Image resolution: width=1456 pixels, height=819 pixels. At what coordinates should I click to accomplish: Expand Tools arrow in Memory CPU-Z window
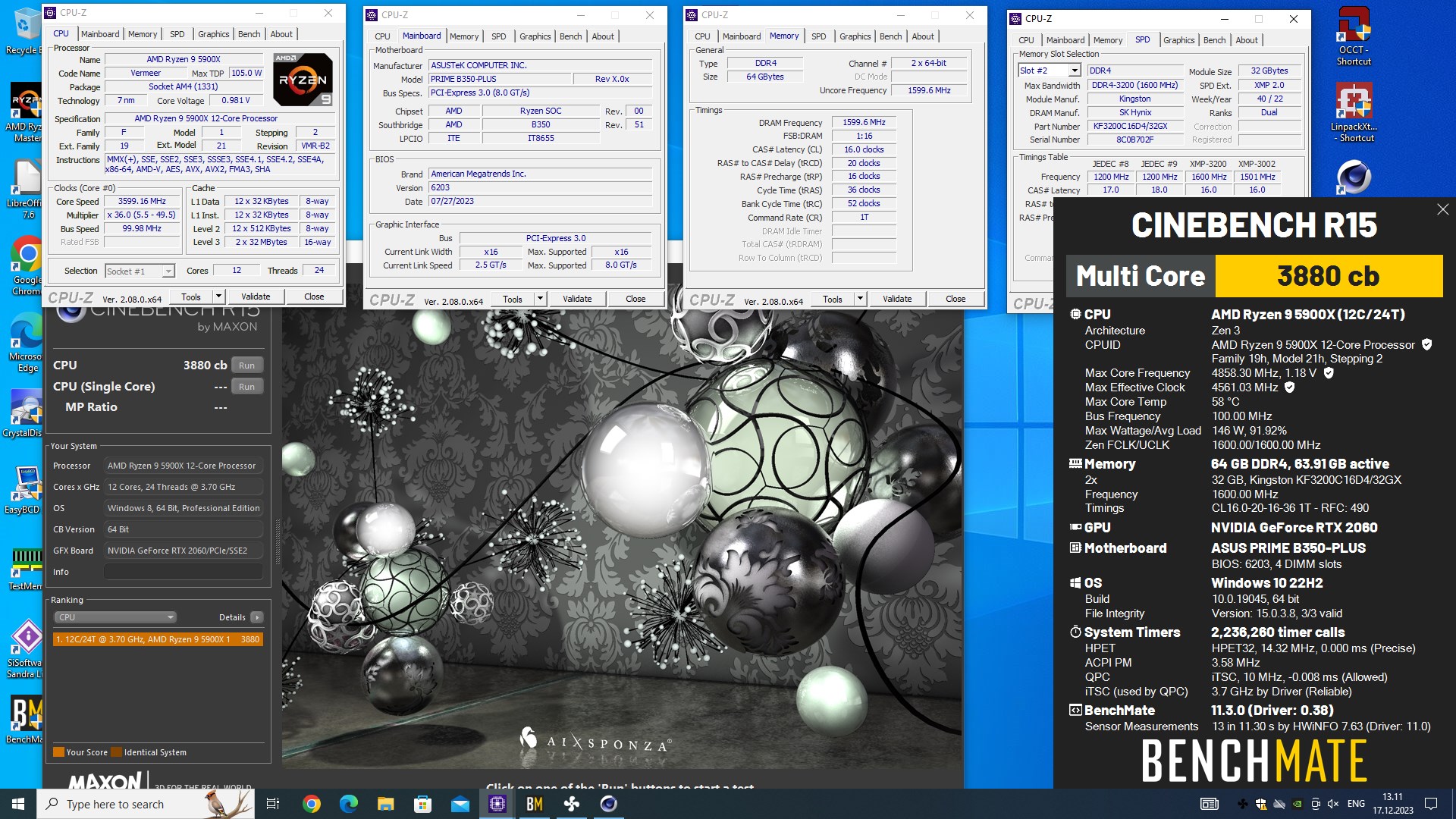pyautogui.click(x=861, y=299)
